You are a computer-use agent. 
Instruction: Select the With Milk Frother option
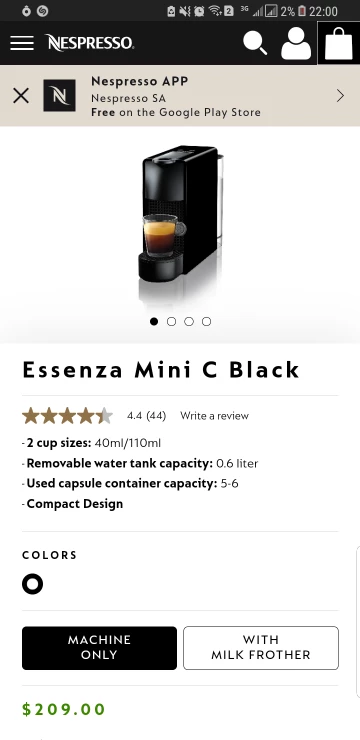pos(261,648)
